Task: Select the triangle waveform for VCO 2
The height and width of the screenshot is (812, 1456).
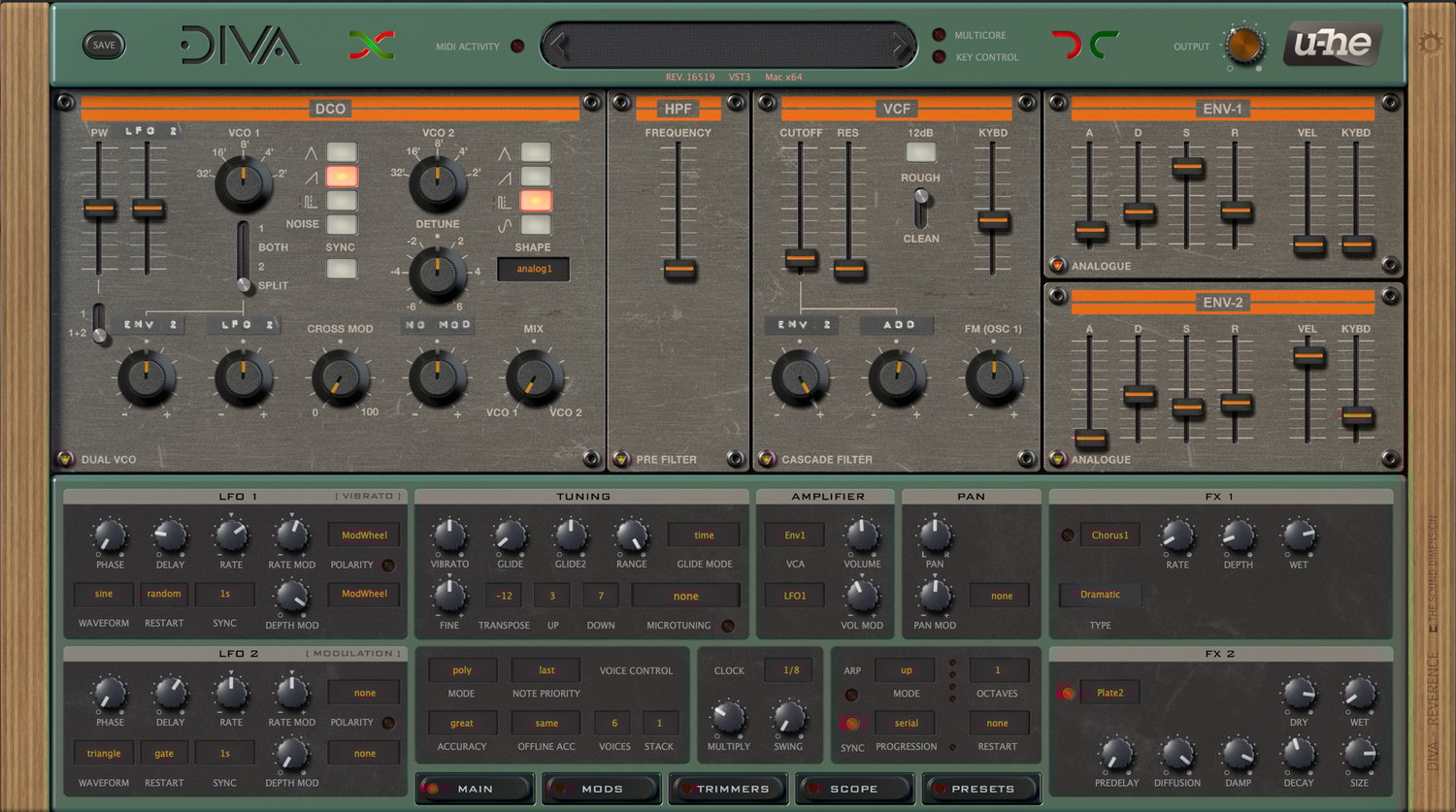Action: (x=536, y=152)
